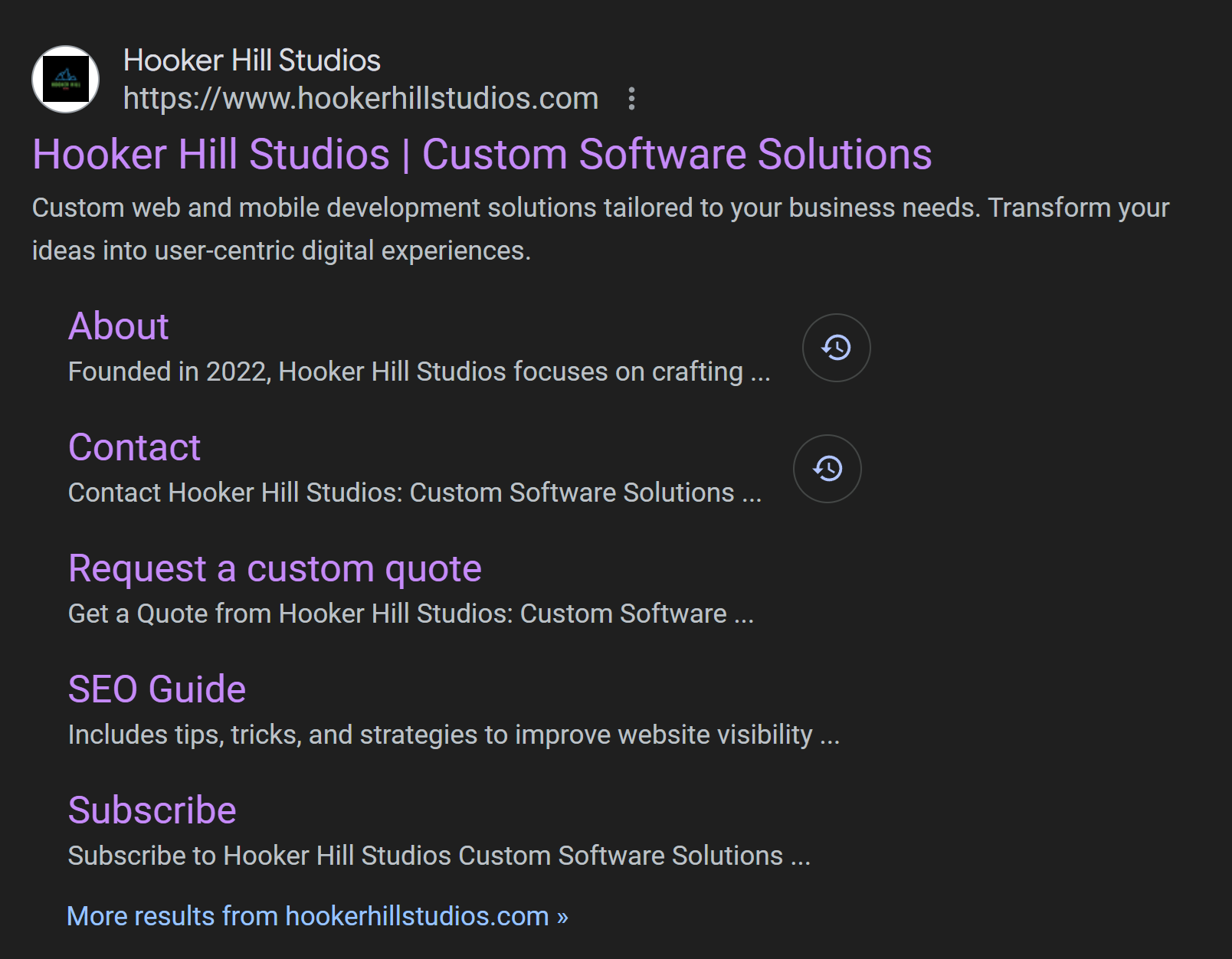Click the site name above the URL
The image size is (1232, 959).
(x=252, y=61)
